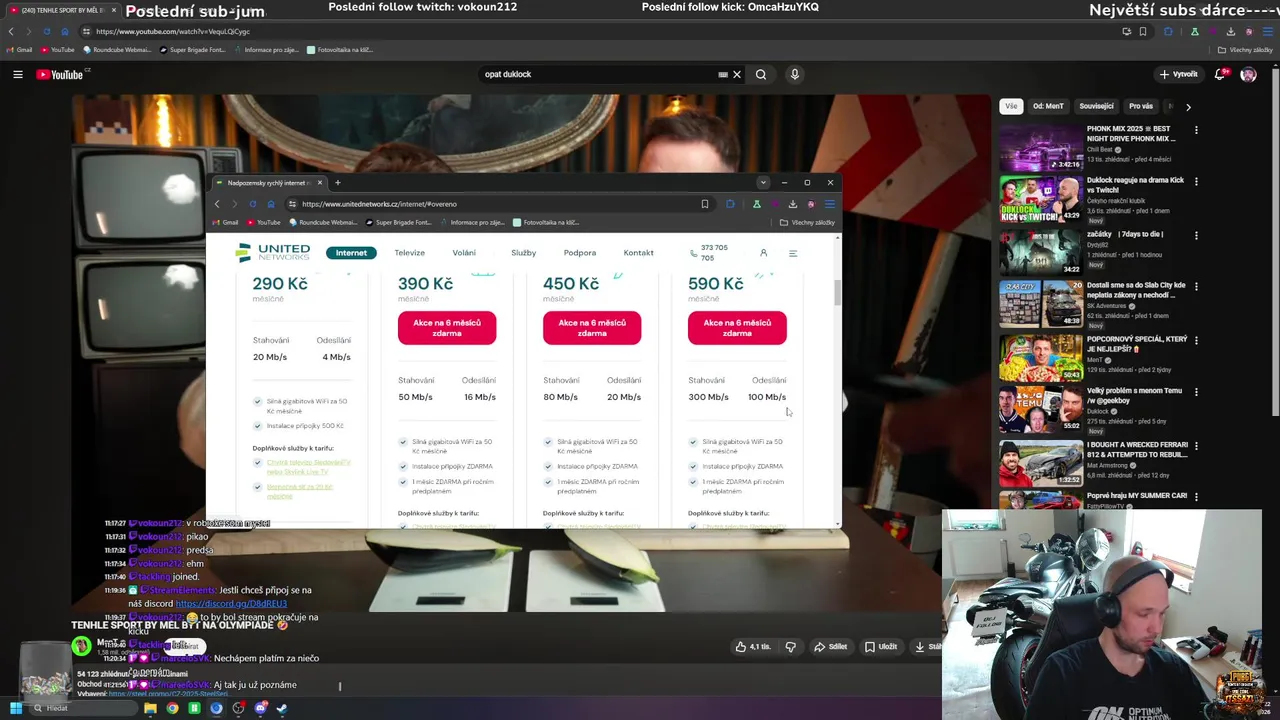Click the Uložit save button
The width and height of the screenshot is (1280, 720).
click(881, 646)
